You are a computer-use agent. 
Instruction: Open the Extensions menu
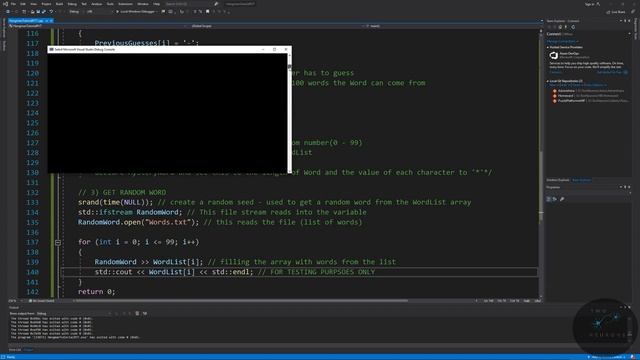pos(125,4)
